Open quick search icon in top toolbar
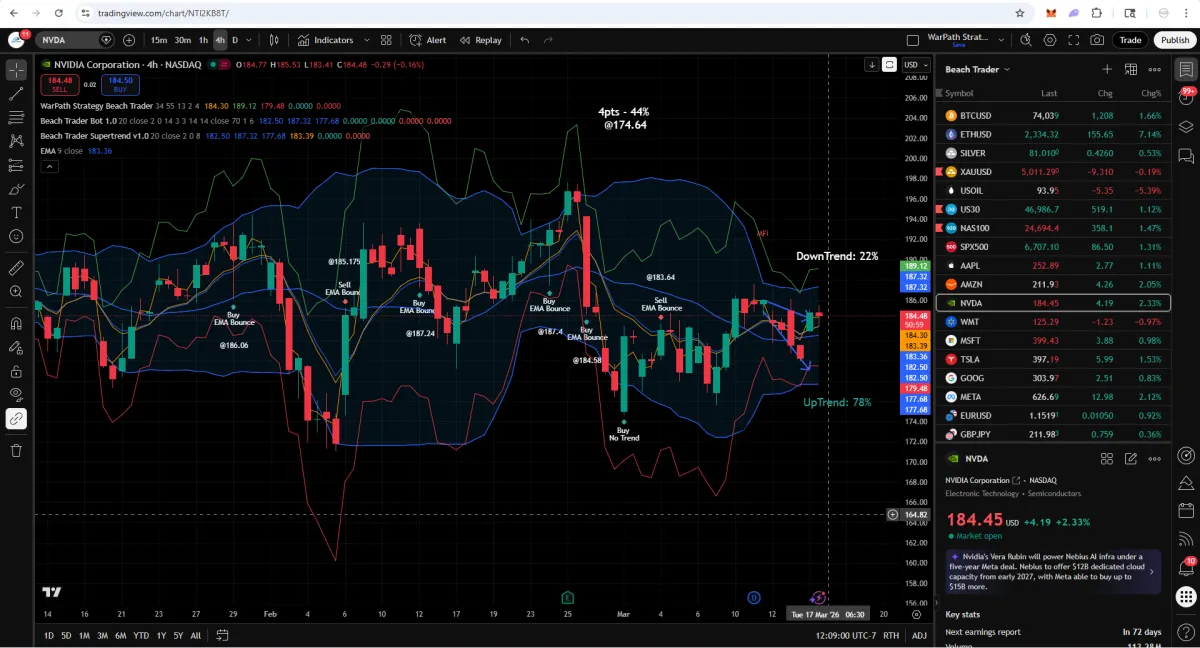1200x648 pixels. pos(1025,40)
